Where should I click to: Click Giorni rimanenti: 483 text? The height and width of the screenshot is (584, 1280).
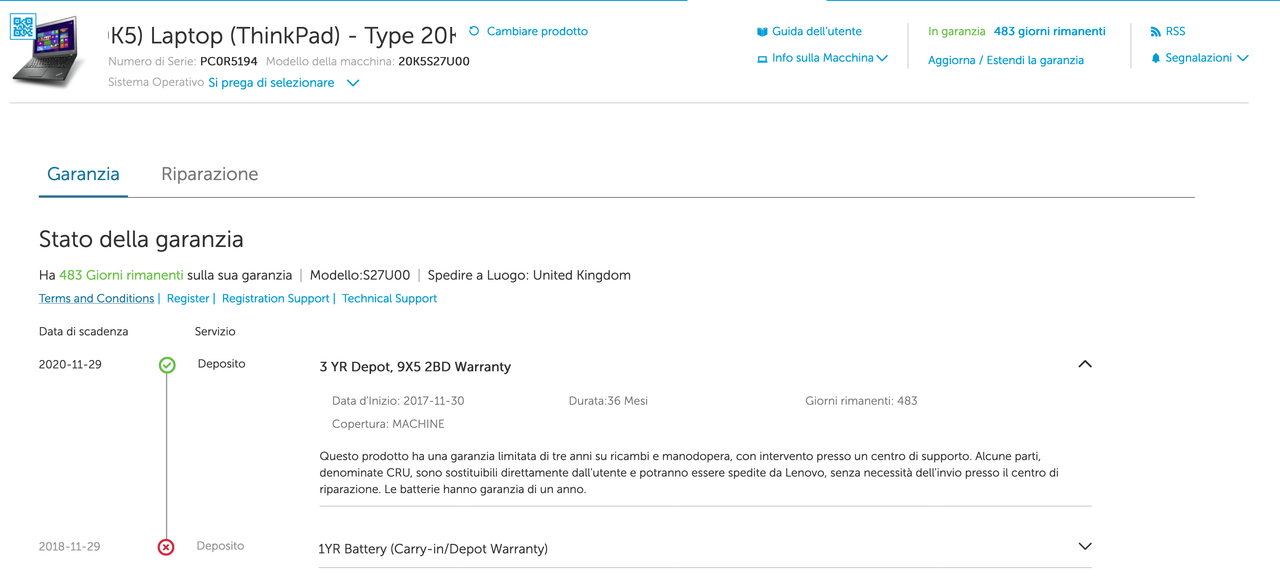tap(861, 401)
